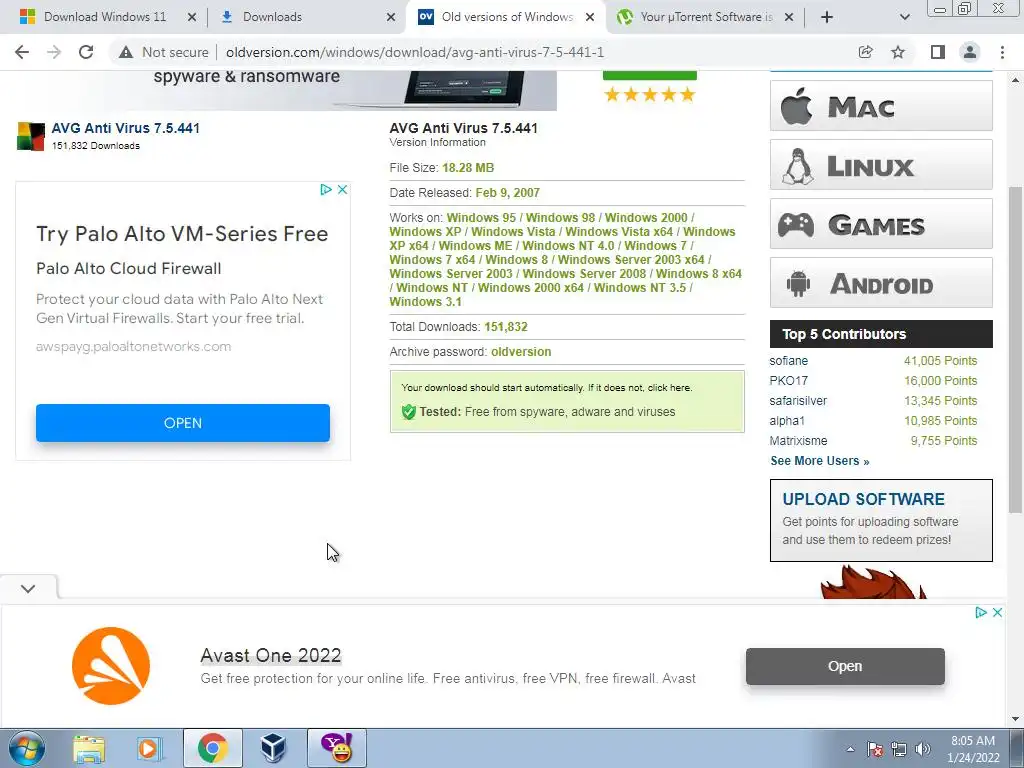Bookmark this page with the star icon
This screenshot has width=1024, height=768.
898,52
